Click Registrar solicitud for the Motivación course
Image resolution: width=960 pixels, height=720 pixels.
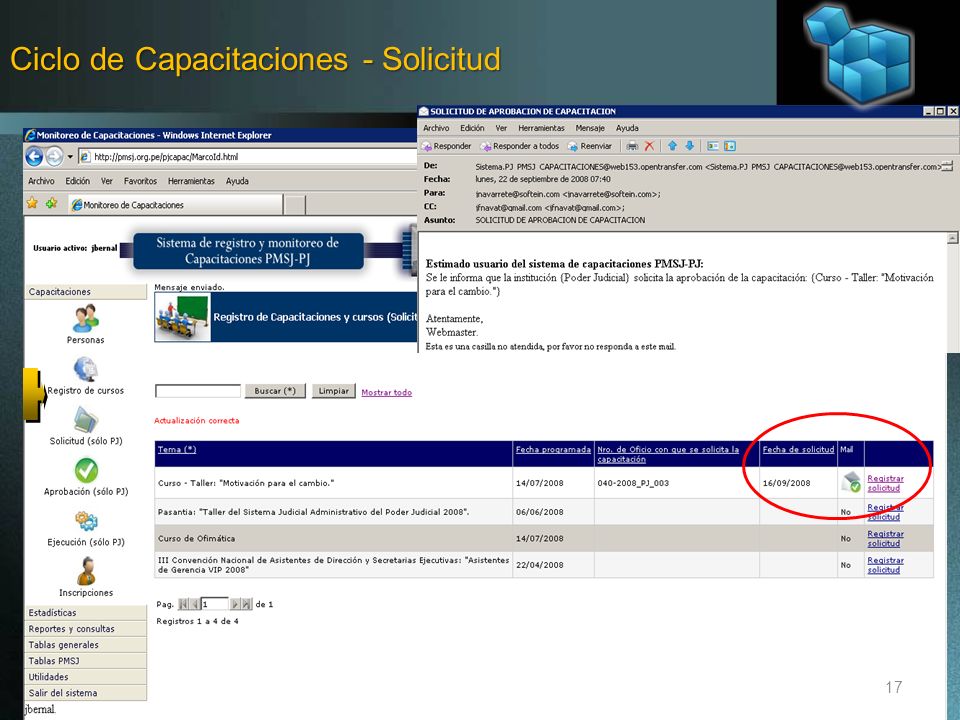tap(885, 483)
